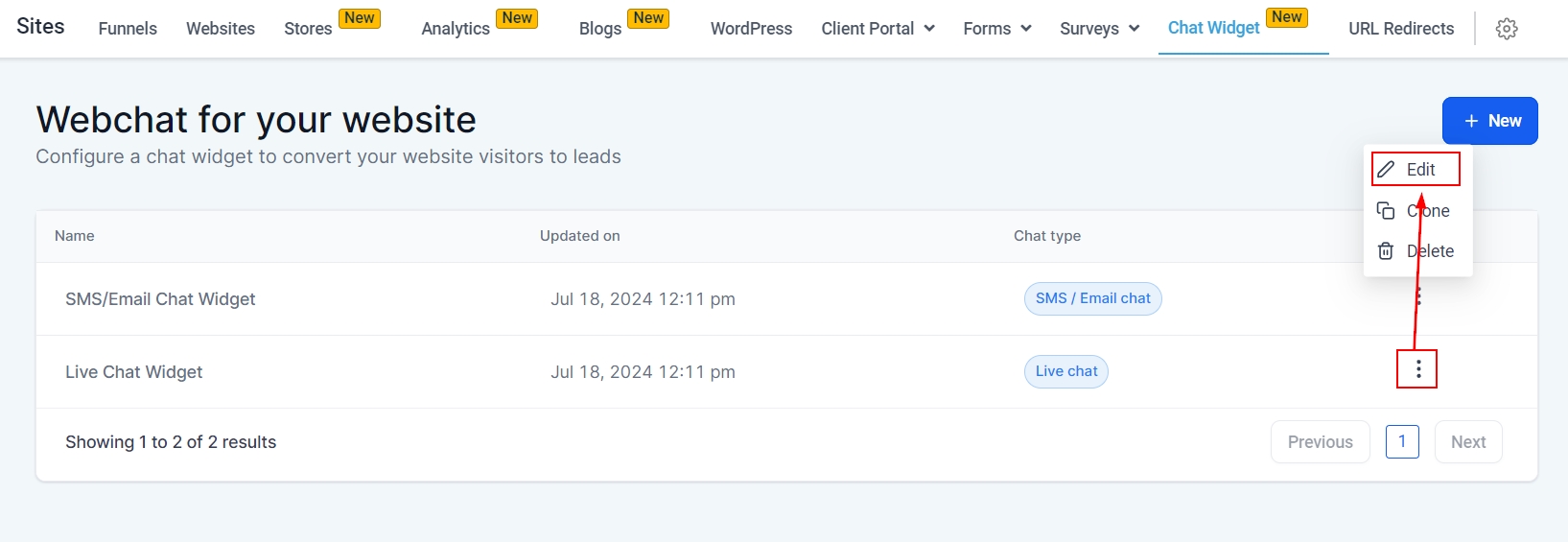Click the pencil Edit icon
This screenshot has width=1568, height=542.
point(1386,170)
